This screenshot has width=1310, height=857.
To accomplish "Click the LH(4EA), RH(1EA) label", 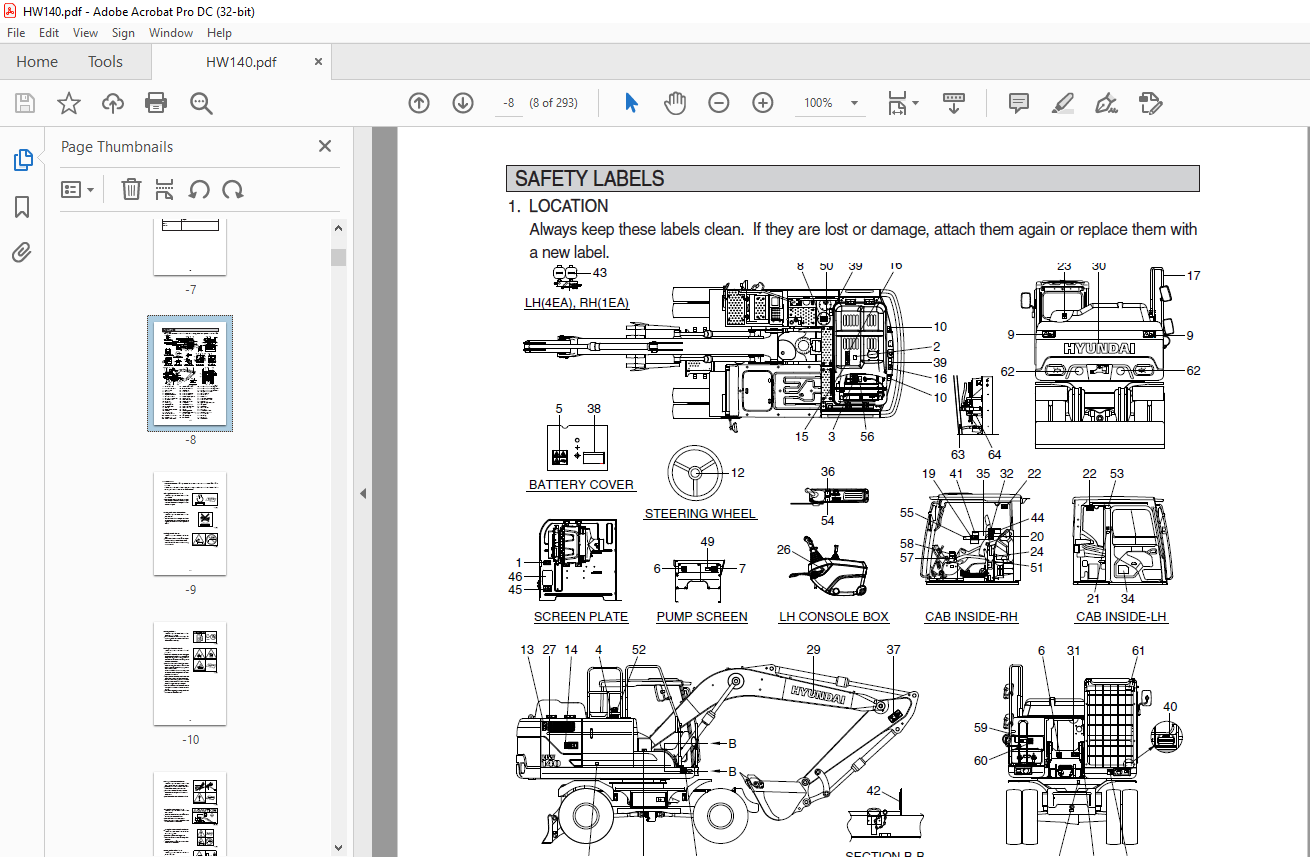I will (577, 303).
